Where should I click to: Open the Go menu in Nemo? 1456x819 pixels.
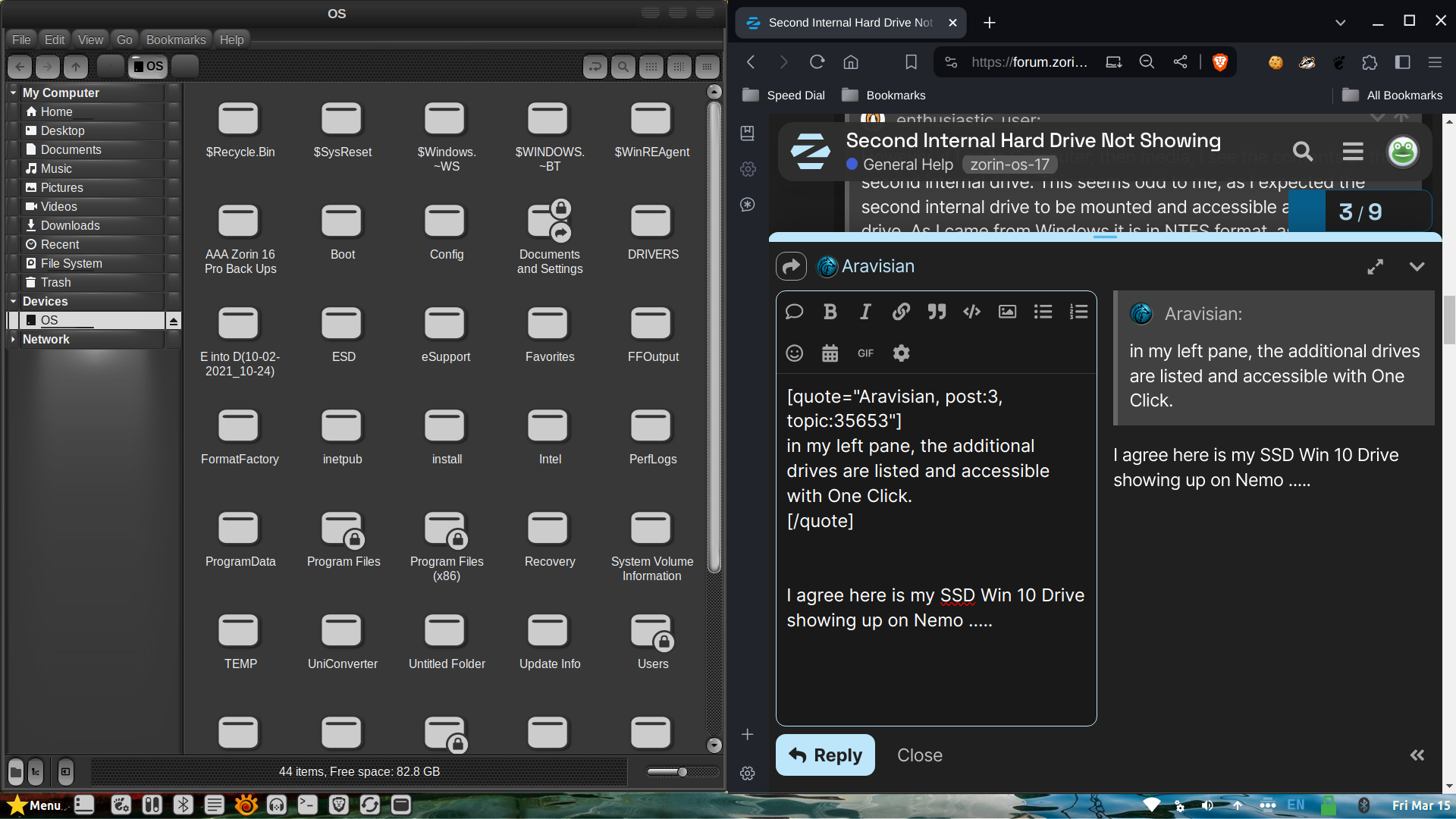pyautogui.click(x=124, y=39)
